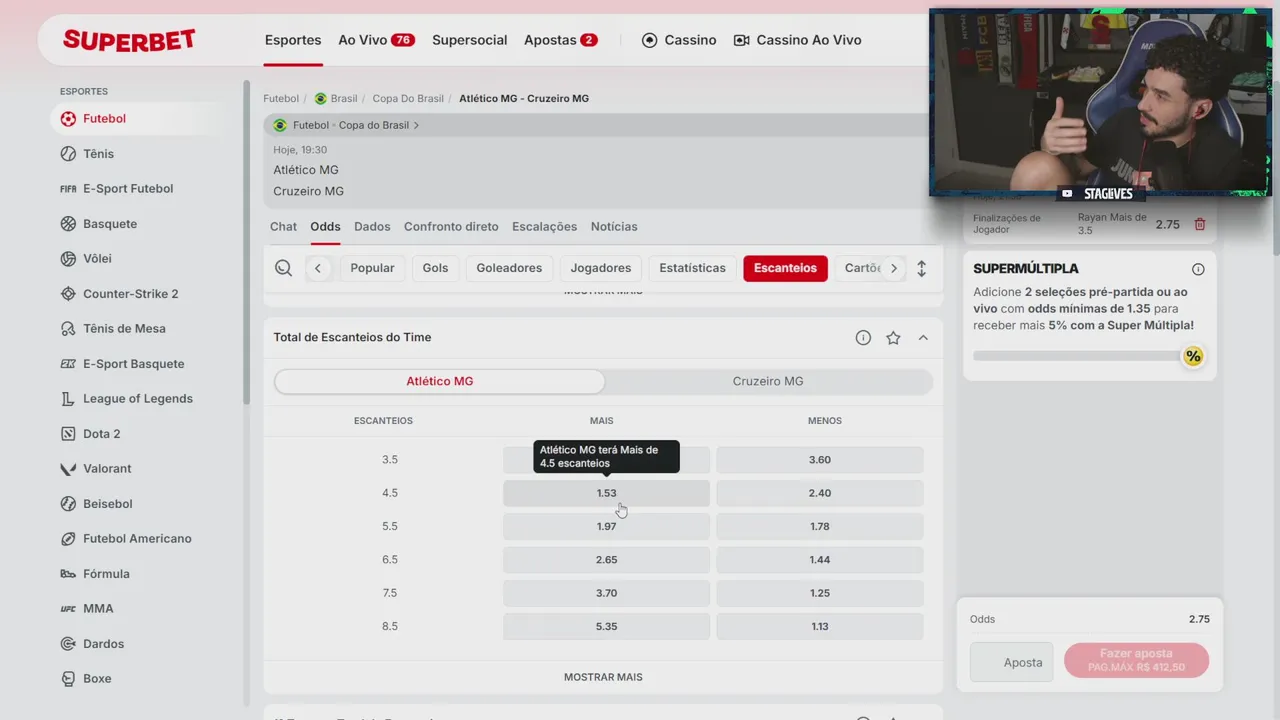Select Menos 6.5 odds 1.44
This screenshot has width=1280, height=720.
point(820,560)
